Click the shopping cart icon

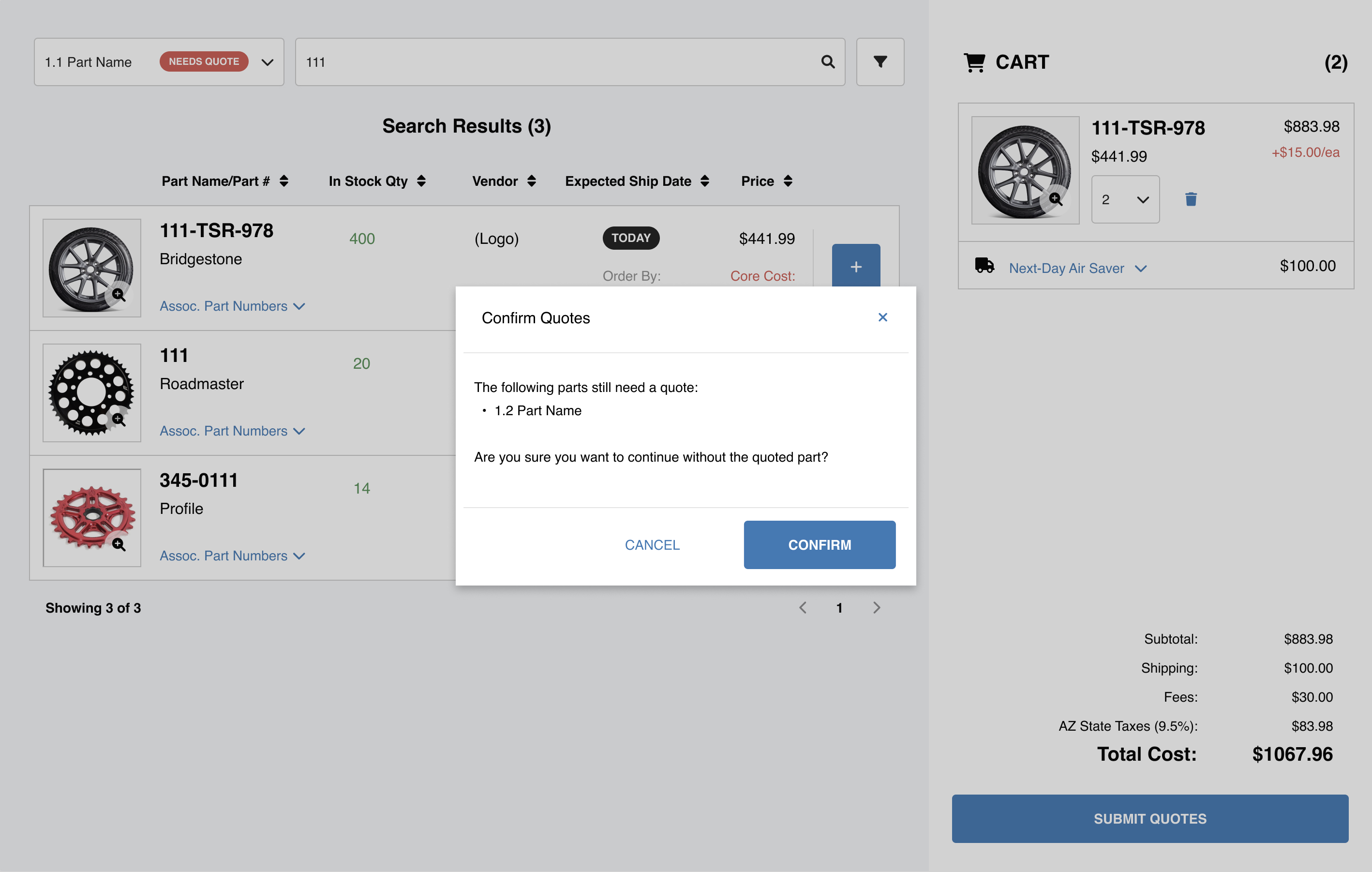[x=974, y=62]
